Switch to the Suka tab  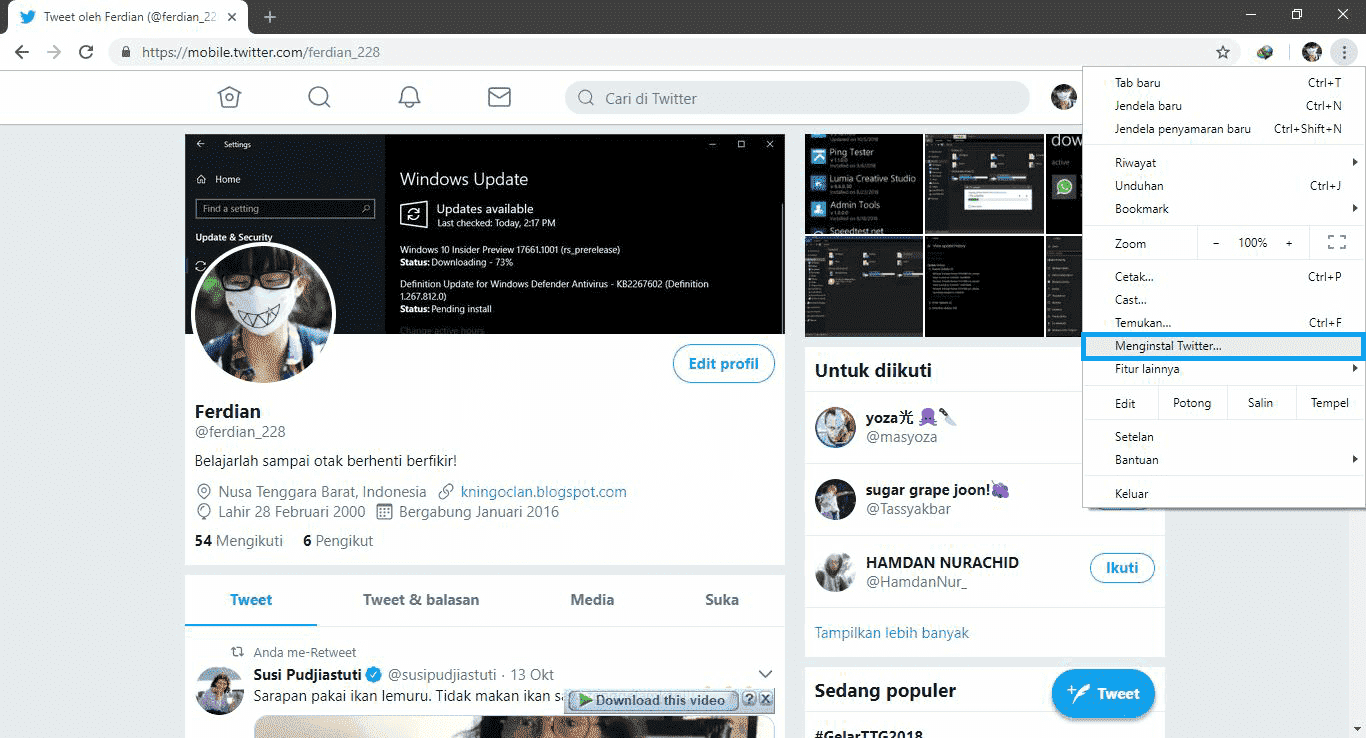click(722, 600)
